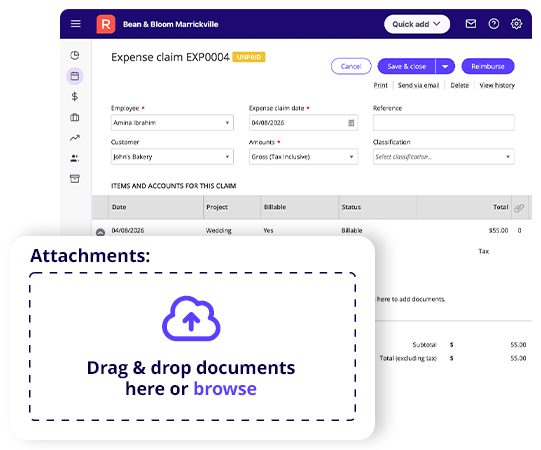Viewport: 541px width, 450px height.
Task: Open the reports trend line sidebar icon
Action: [x=75, y=138]
